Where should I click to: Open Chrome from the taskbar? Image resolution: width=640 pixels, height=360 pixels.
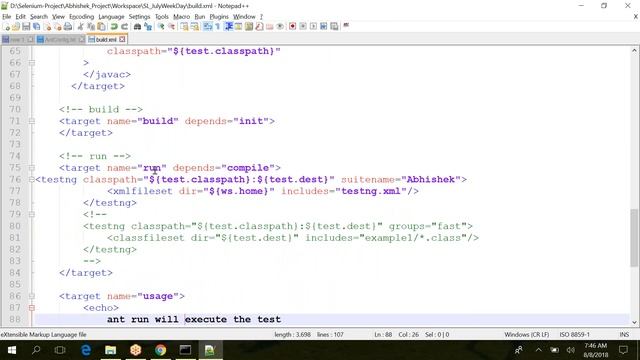point(160,350)
